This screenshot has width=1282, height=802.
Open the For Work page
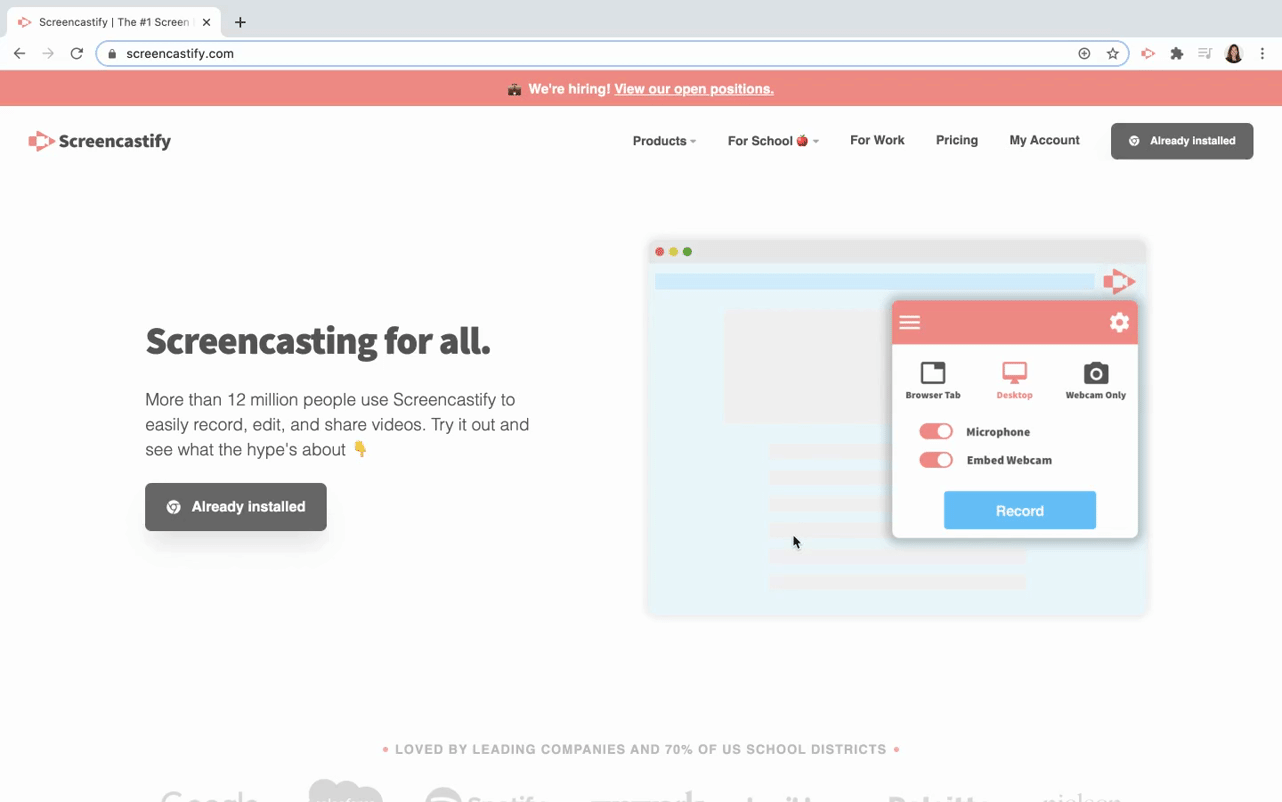click(x=877, y=140)
